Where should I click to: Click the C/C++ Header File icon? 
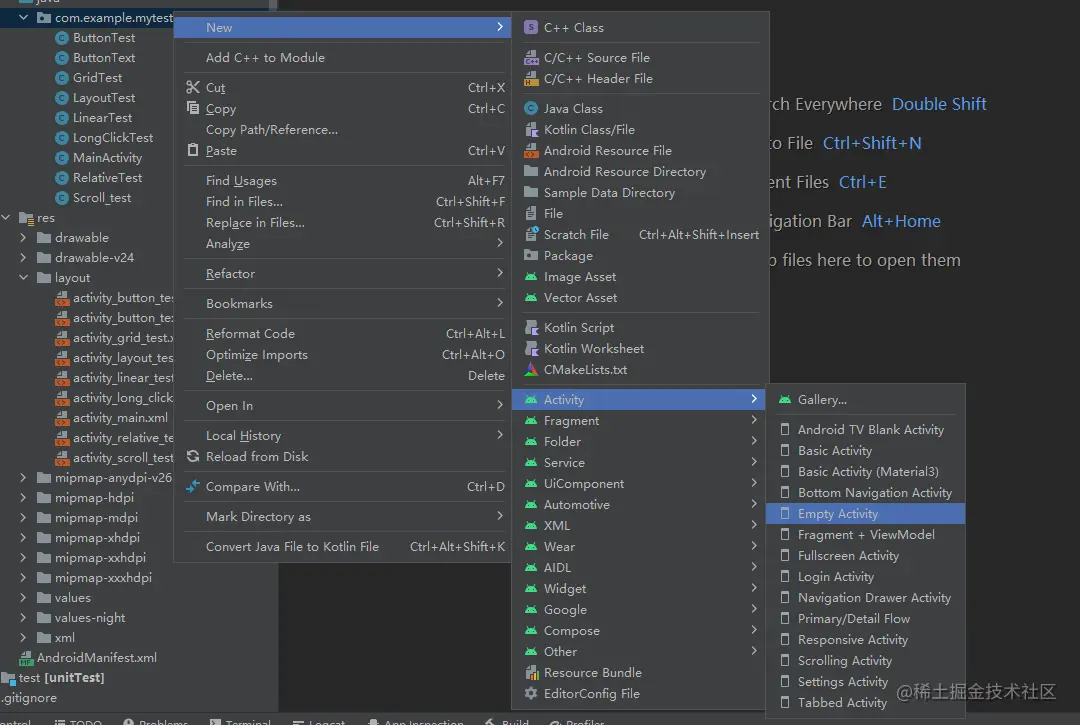click(530, 78)
